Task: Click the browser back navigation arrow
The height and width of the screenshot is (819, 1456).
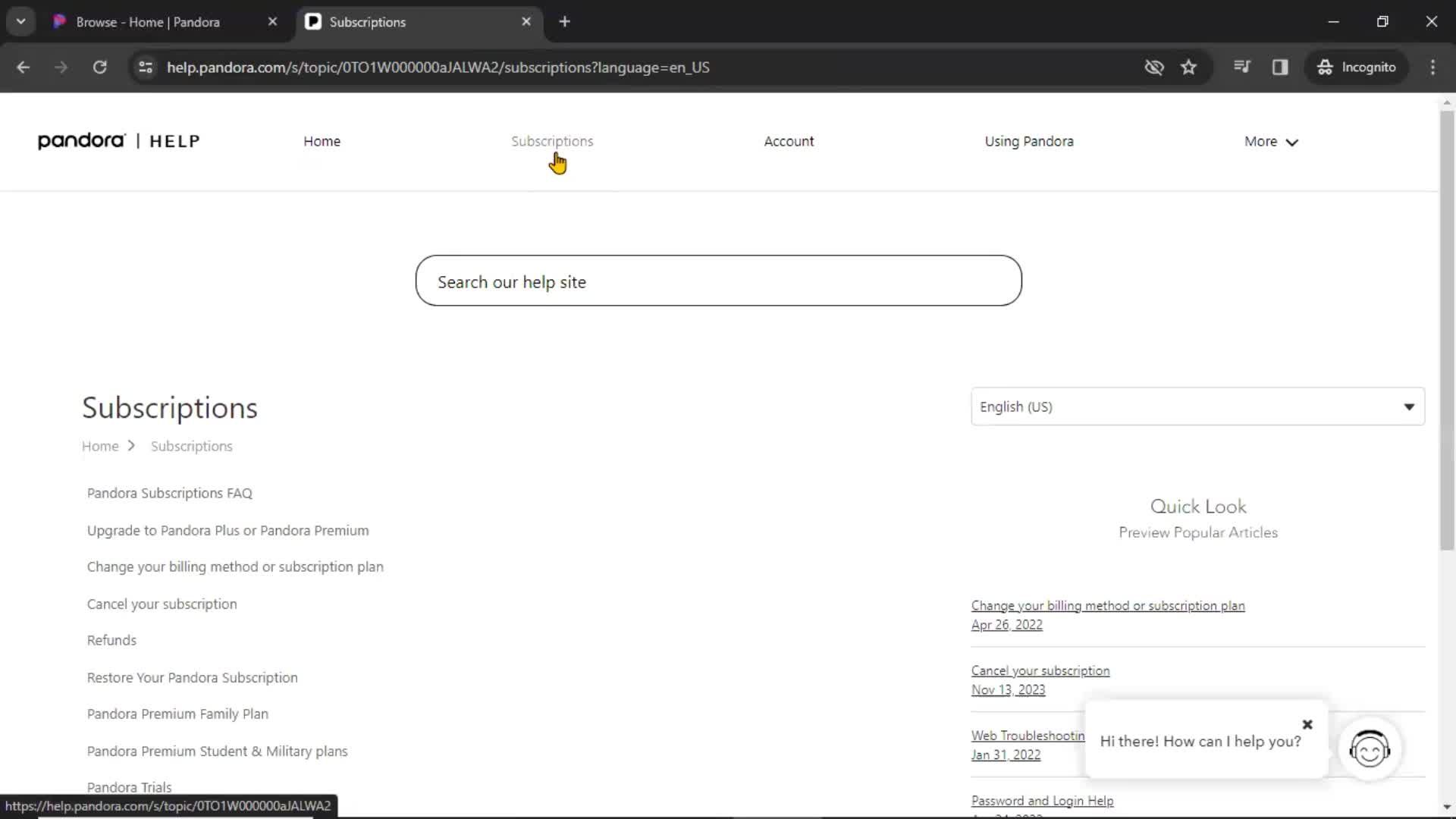Action: 24,67
